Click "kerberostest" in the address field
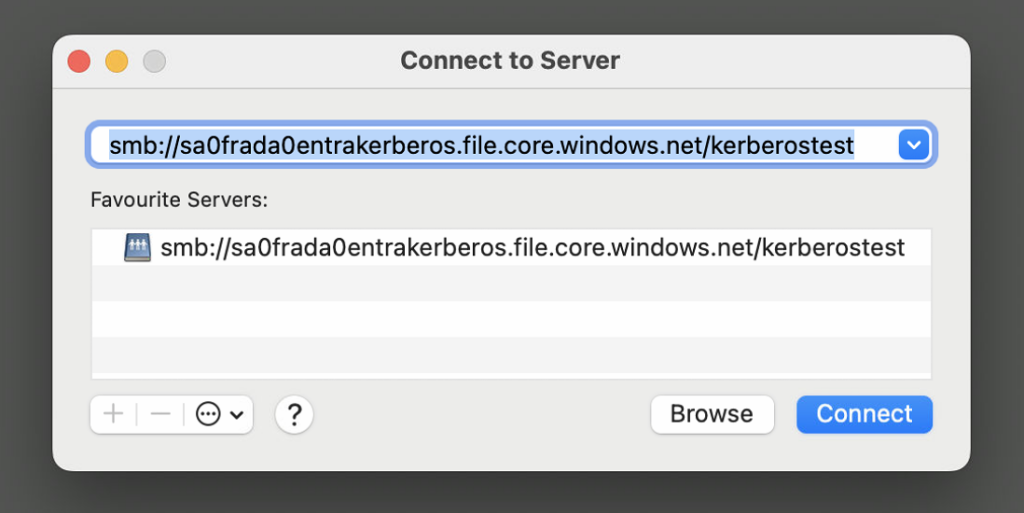The height and width of the screenshot is (513, 1024). coord(786,146)
